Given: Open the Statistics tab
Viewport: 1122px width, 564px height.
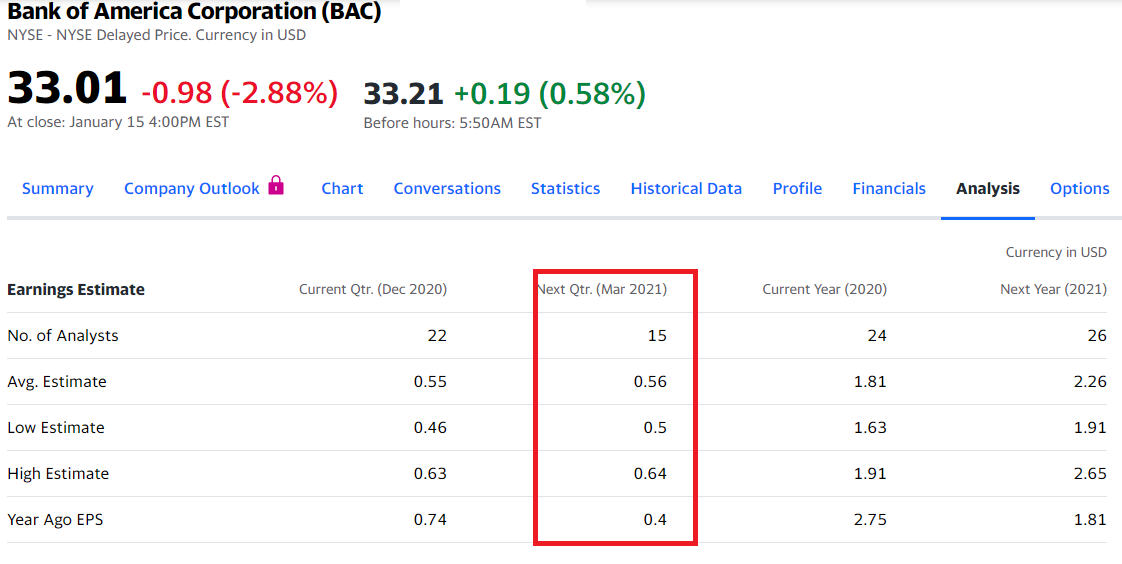Looking at the screenshot, I should [565, 188].
